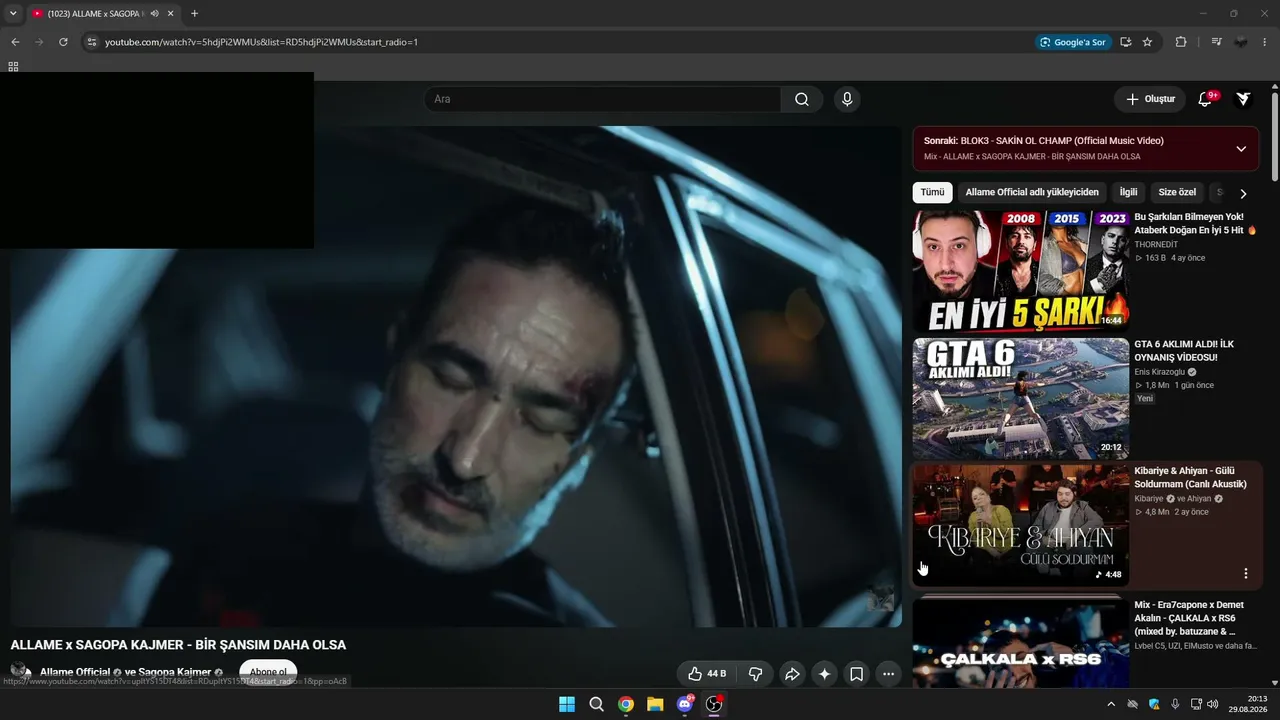Open options menu for Kibariye & Ahiyan video
The width and height of the screenshot is (1280, 720).
1246,574
